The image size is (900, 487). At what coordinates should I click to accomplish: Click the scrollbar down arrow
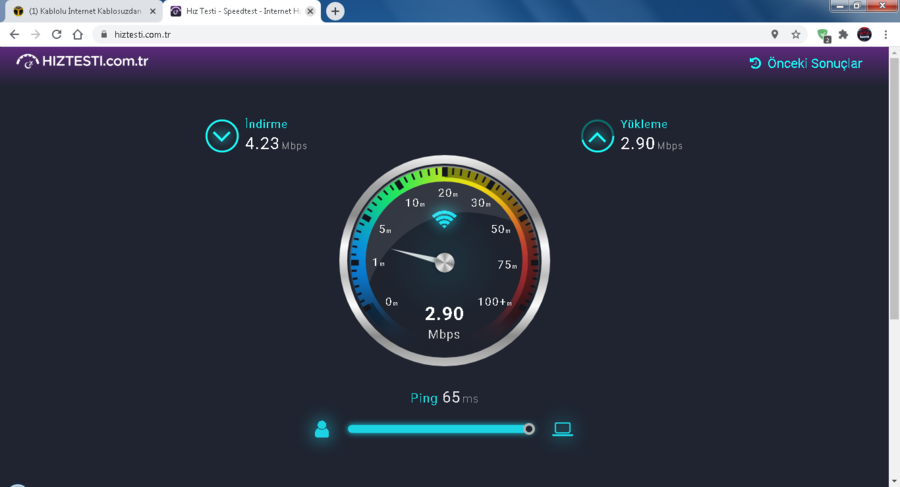894,482
